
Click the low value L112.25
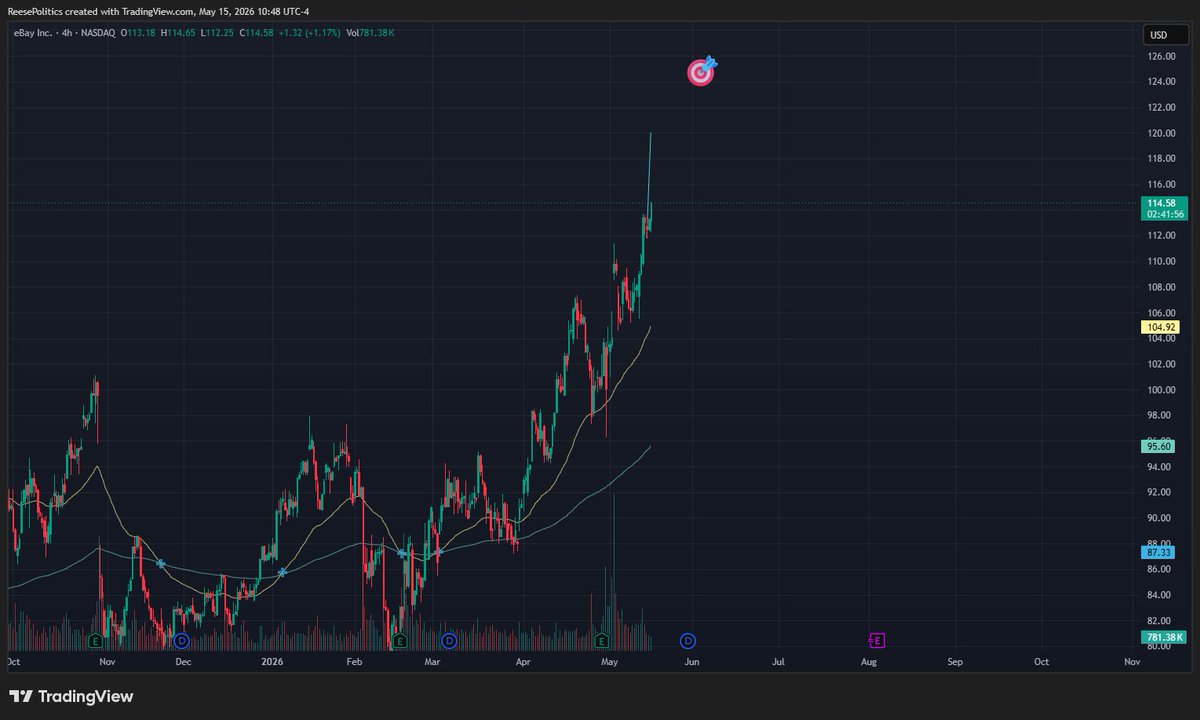point(216,33)
